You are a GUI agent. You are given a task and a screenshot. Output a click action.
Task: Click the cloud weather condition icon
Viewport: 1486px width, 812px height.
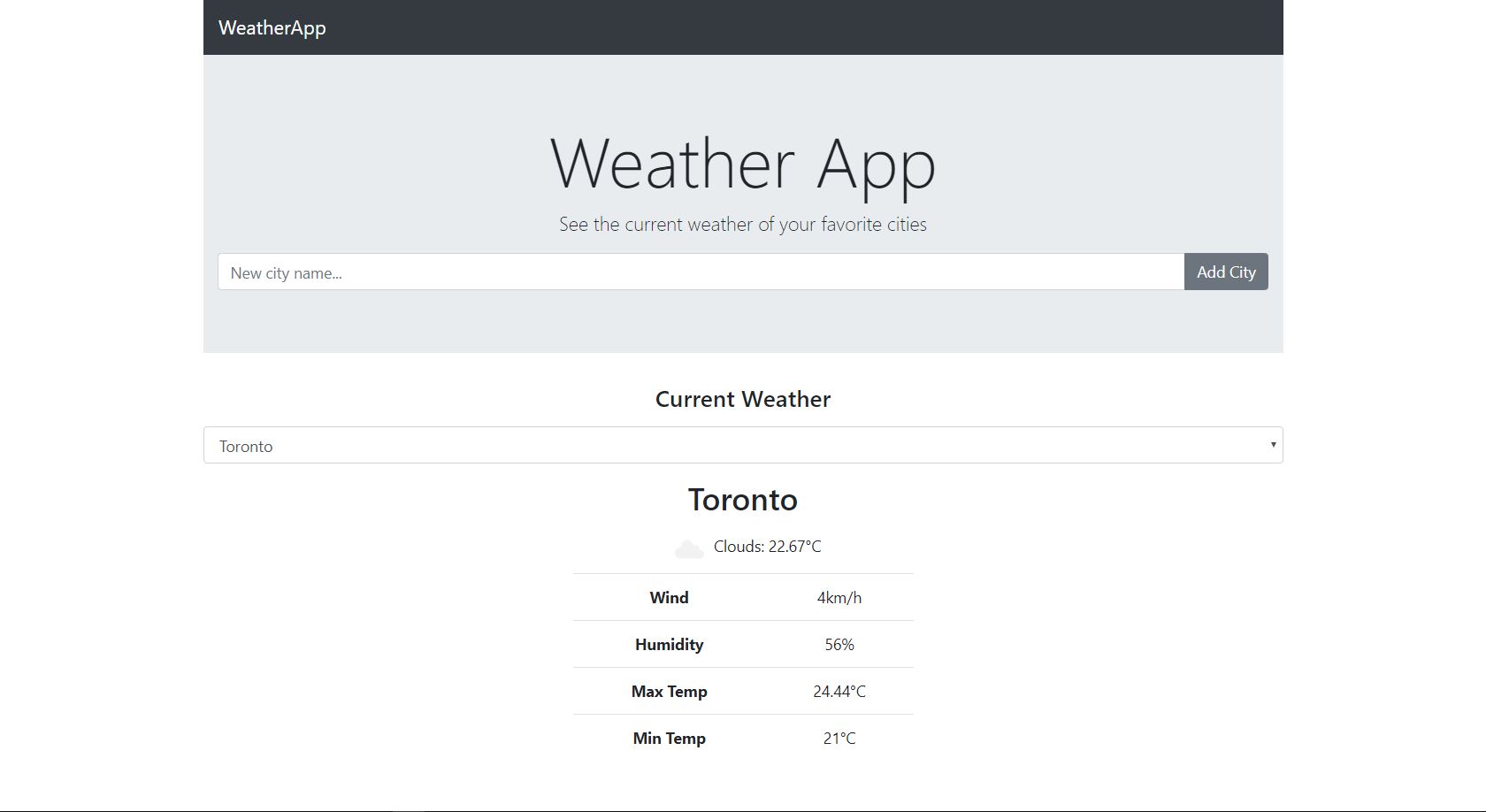690,547
